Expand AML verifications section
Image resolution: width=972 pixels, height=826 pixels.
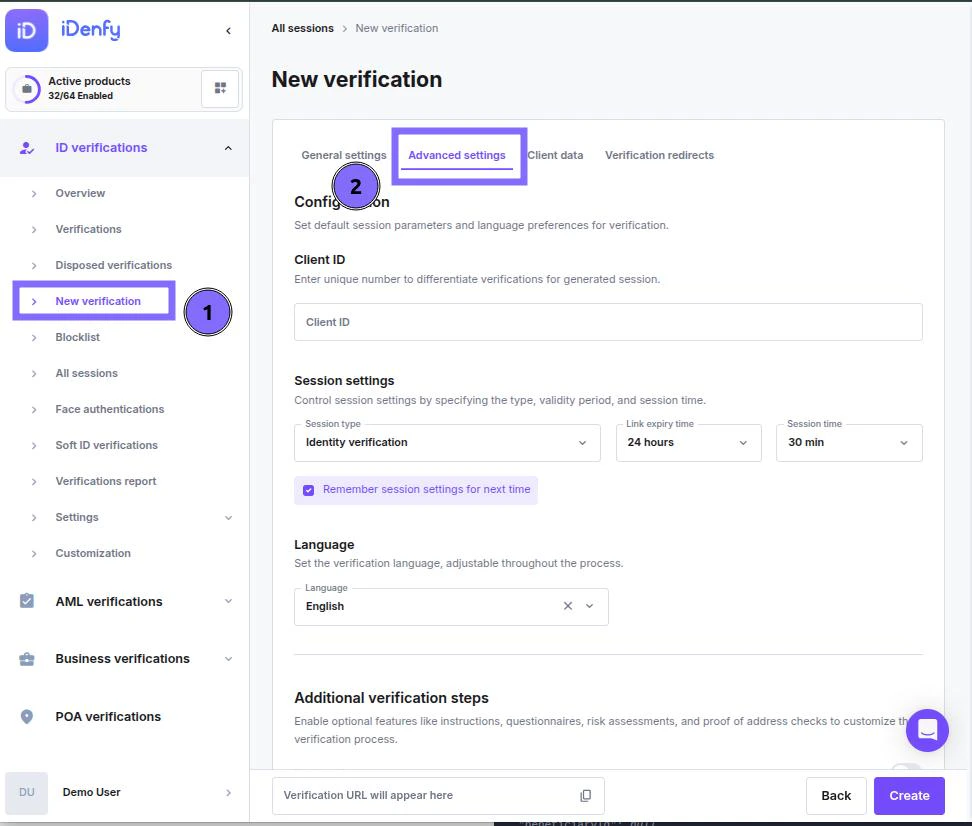228,601
